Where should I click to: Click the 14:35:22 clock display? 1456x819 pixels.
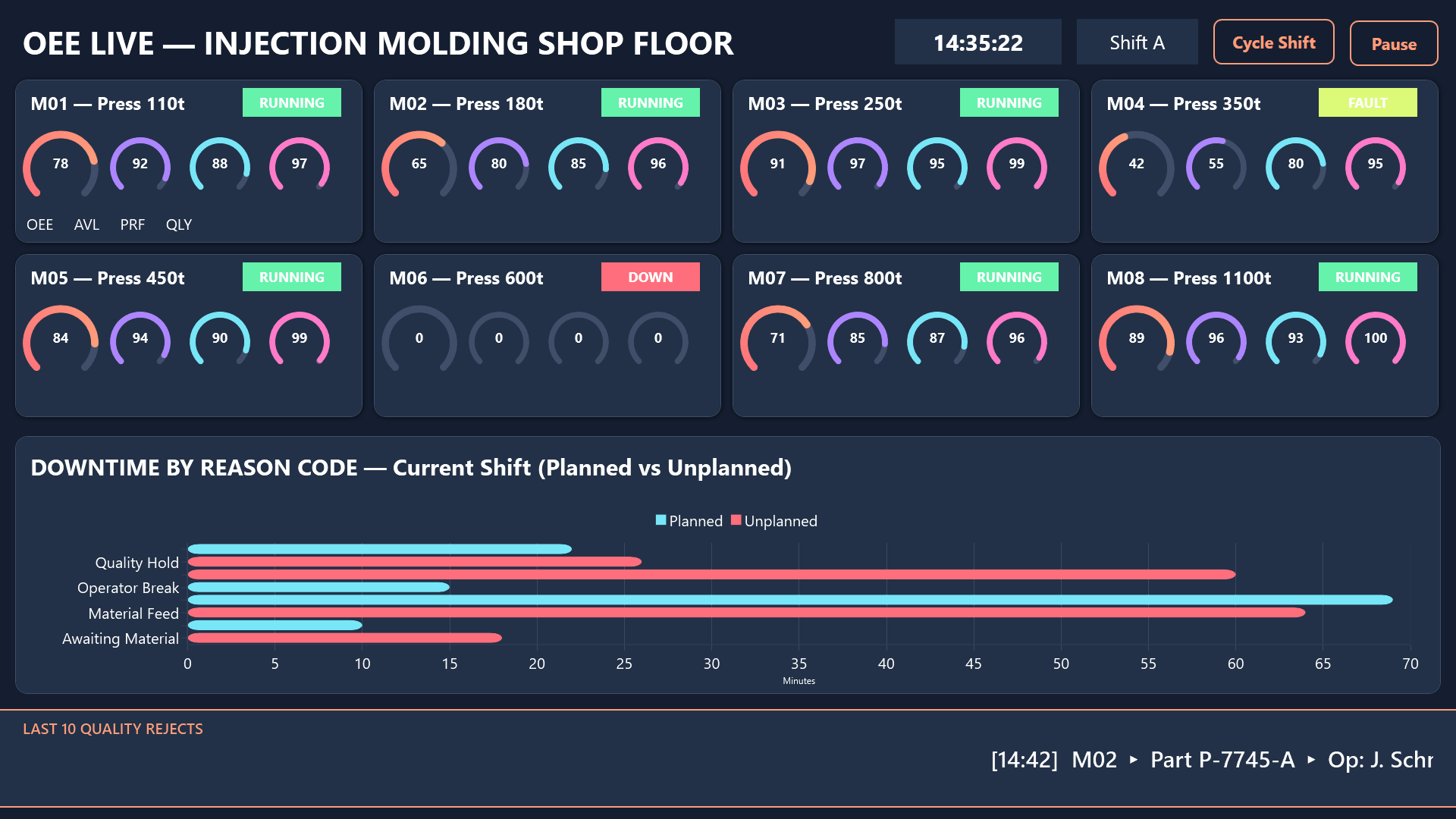click(977, 42)
